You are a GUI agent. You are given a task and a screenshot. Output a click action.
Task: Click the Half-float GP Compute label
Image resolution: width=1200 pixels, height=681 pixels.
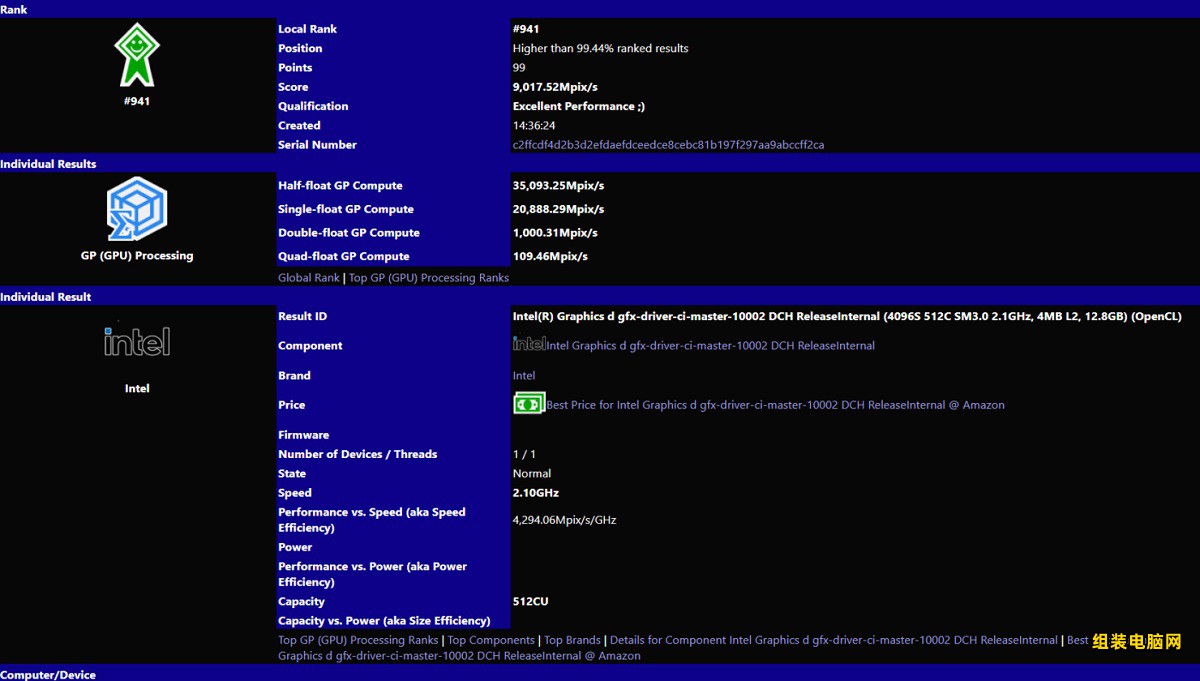(x=340, y=186)
